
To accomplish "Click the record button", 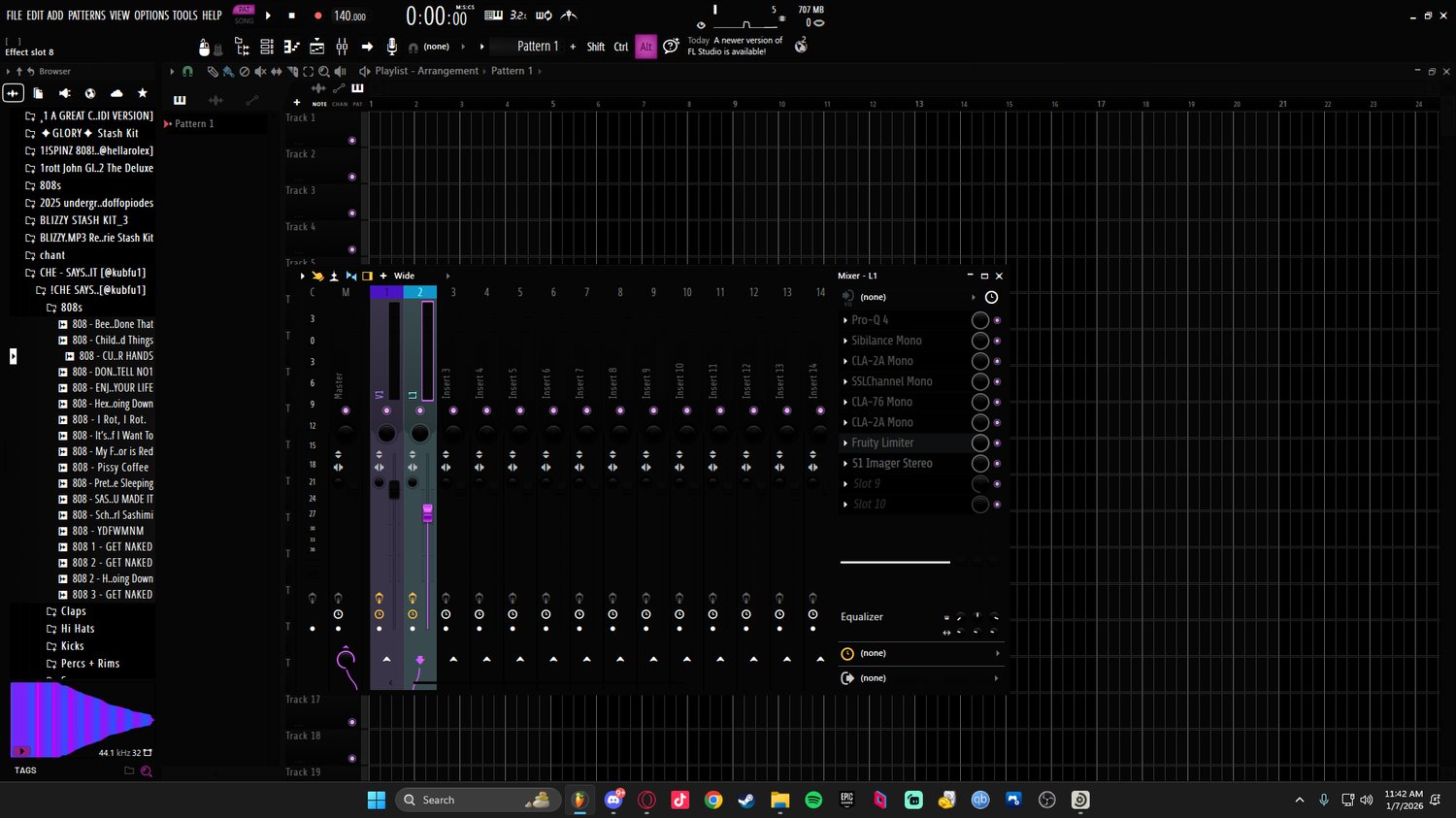I will (317, 16).
